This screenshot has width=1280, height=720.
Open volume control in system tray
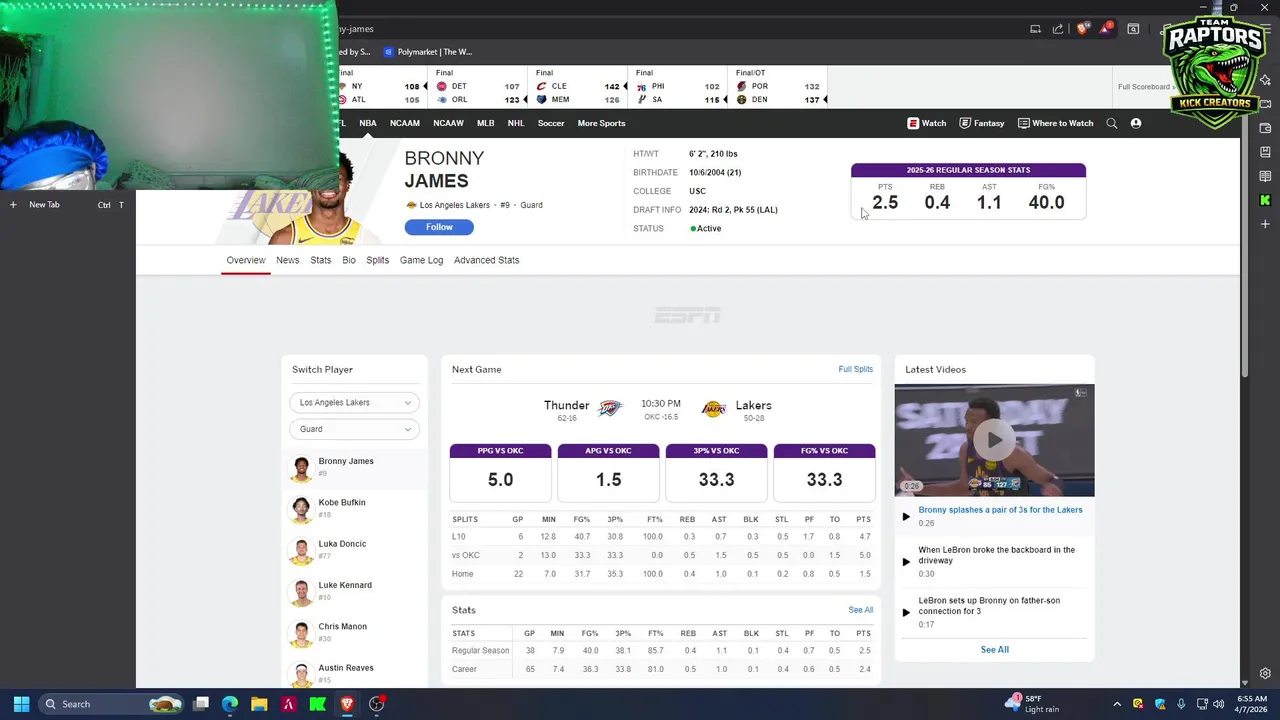point(1218,704)
